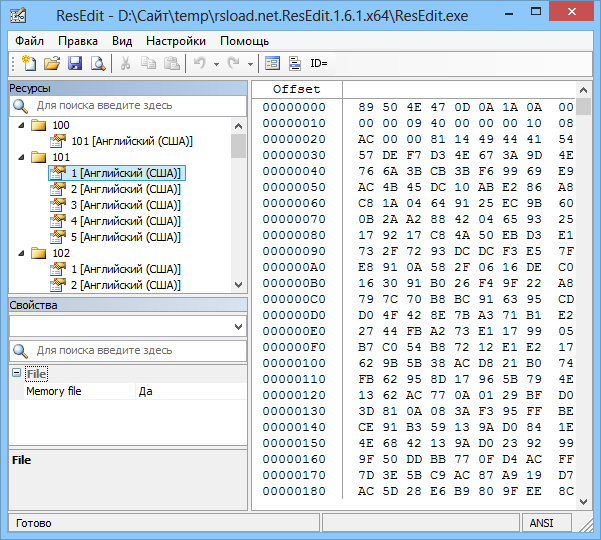Select the 101 folder icon

tap(39, 157)
